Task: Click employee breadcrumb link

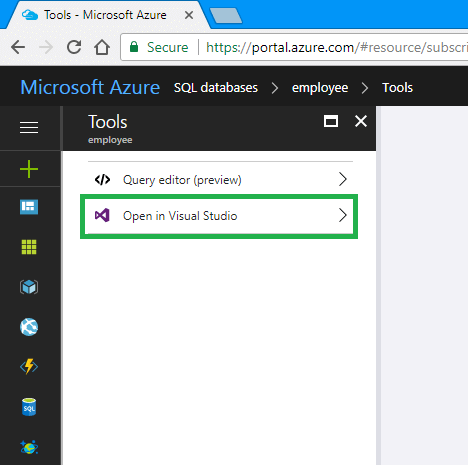Action: [320, 88]
